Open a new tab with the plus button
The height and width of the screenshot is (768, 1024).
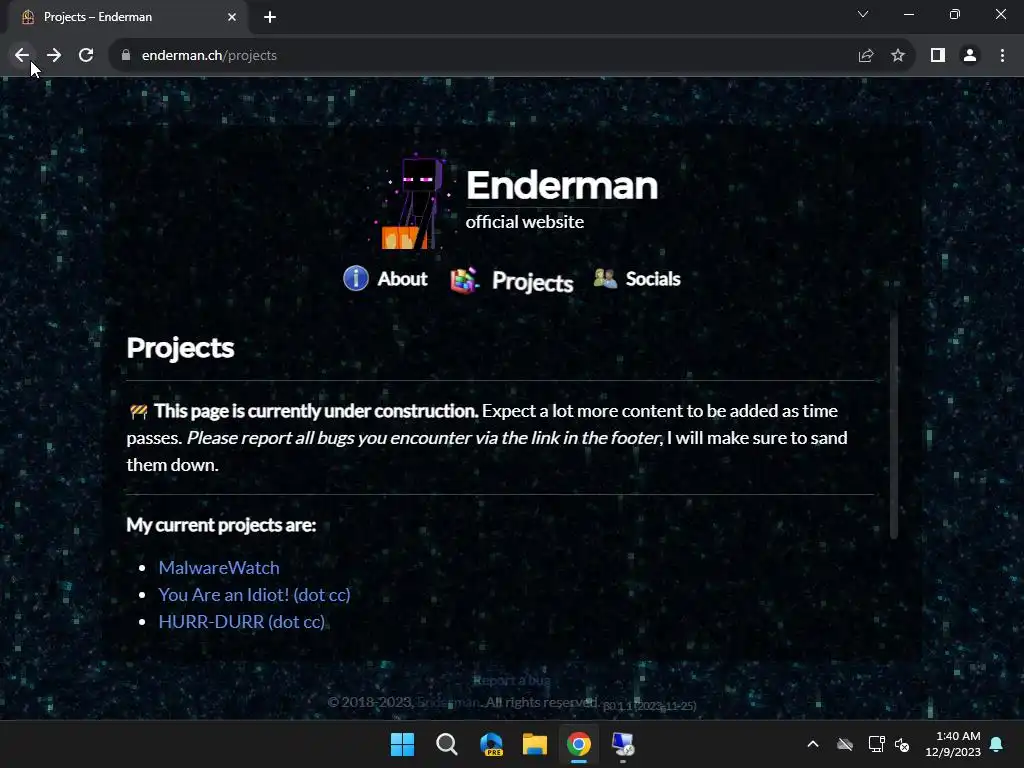click(270, 17)
